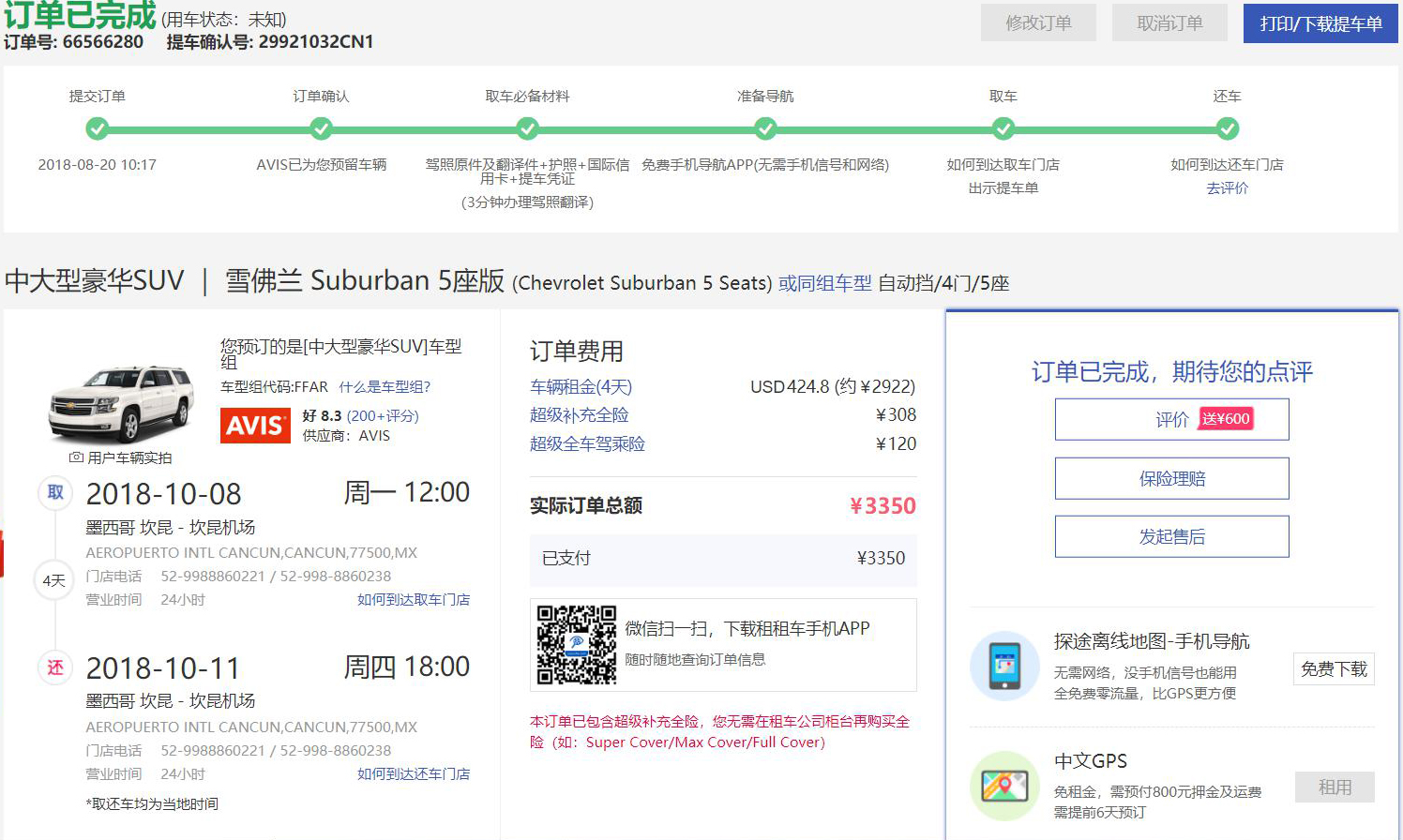Screen dimensions: 1403x840
Task: Click the total amount ¥3350 in red
Action: click(x=883, y=505)
